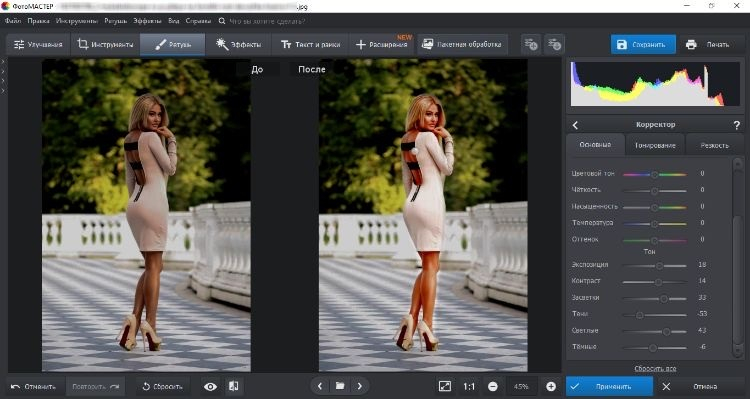Click the question mark help icon in Корректор

pyautogui.click(x=737, y=125)
